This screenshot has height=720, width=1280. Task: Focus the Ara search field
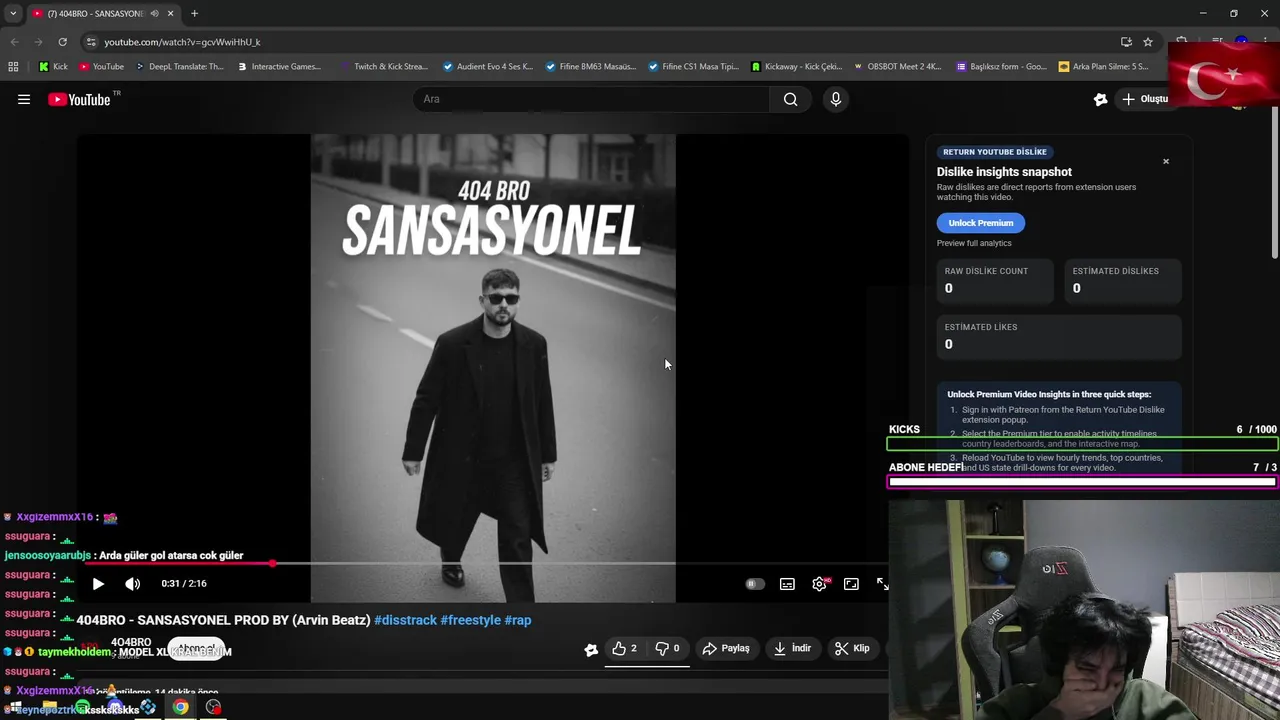click(592, 99)
